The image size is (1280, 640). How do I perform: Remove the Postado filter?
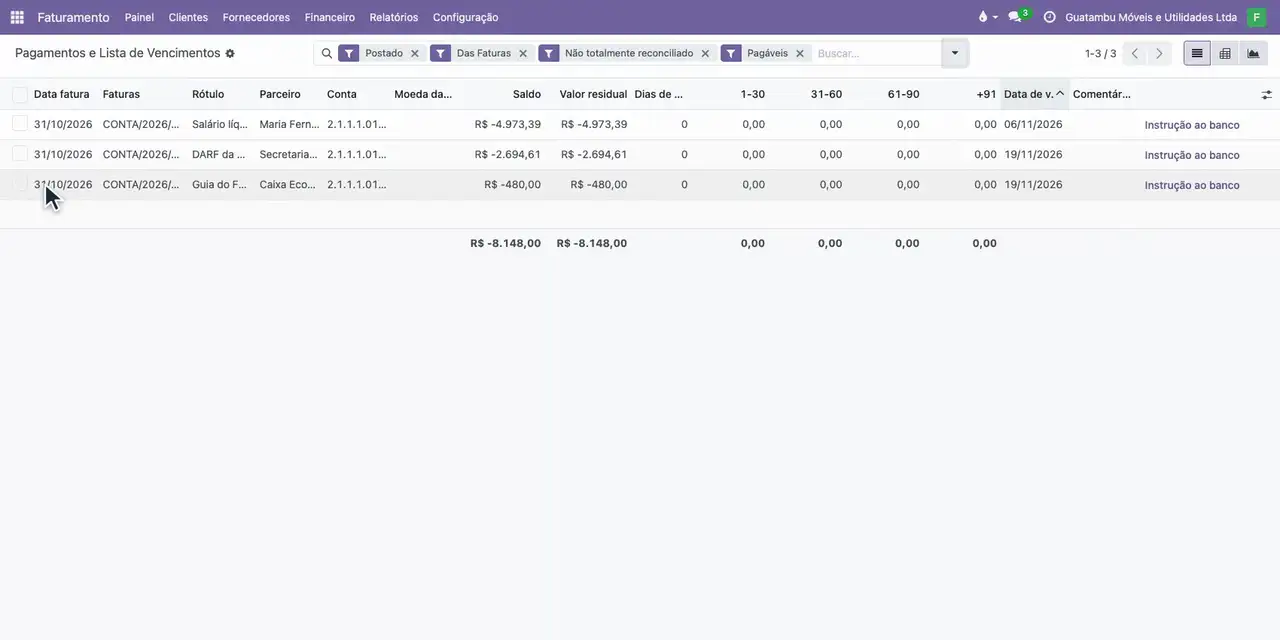pos(415,53)
